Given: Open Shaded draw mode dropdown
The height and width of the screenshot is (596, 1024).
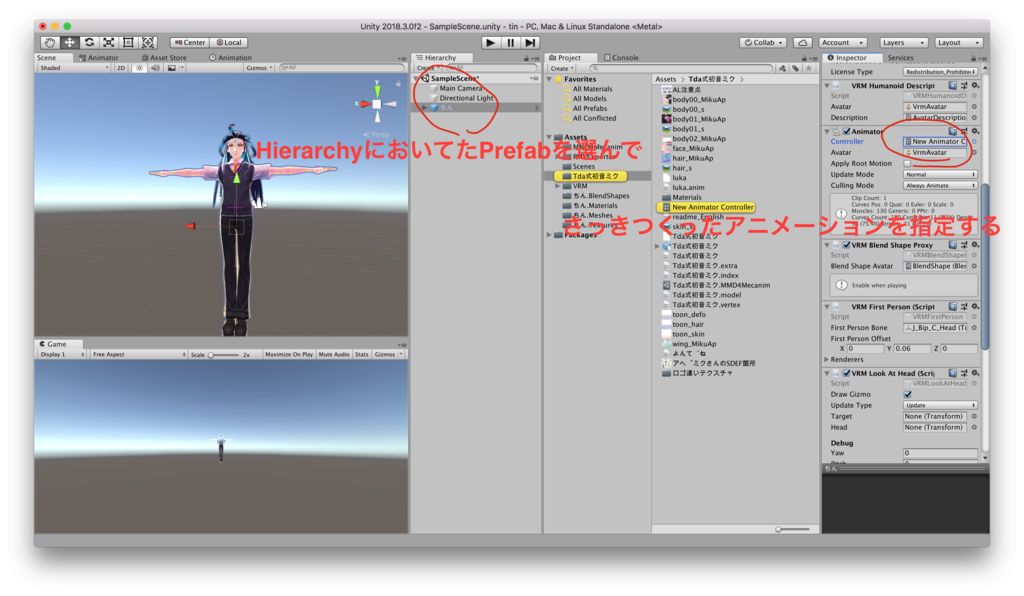Looking at the screenshot, I should point(74,68).
